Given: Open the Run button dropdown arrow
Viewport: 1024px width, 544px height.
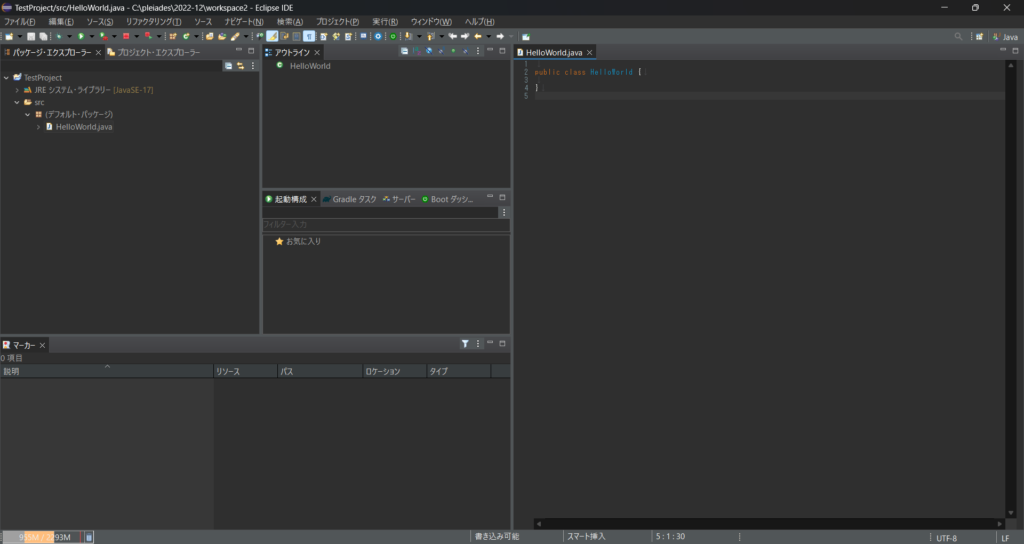Looking at the screenshot, I should (91, 36).
